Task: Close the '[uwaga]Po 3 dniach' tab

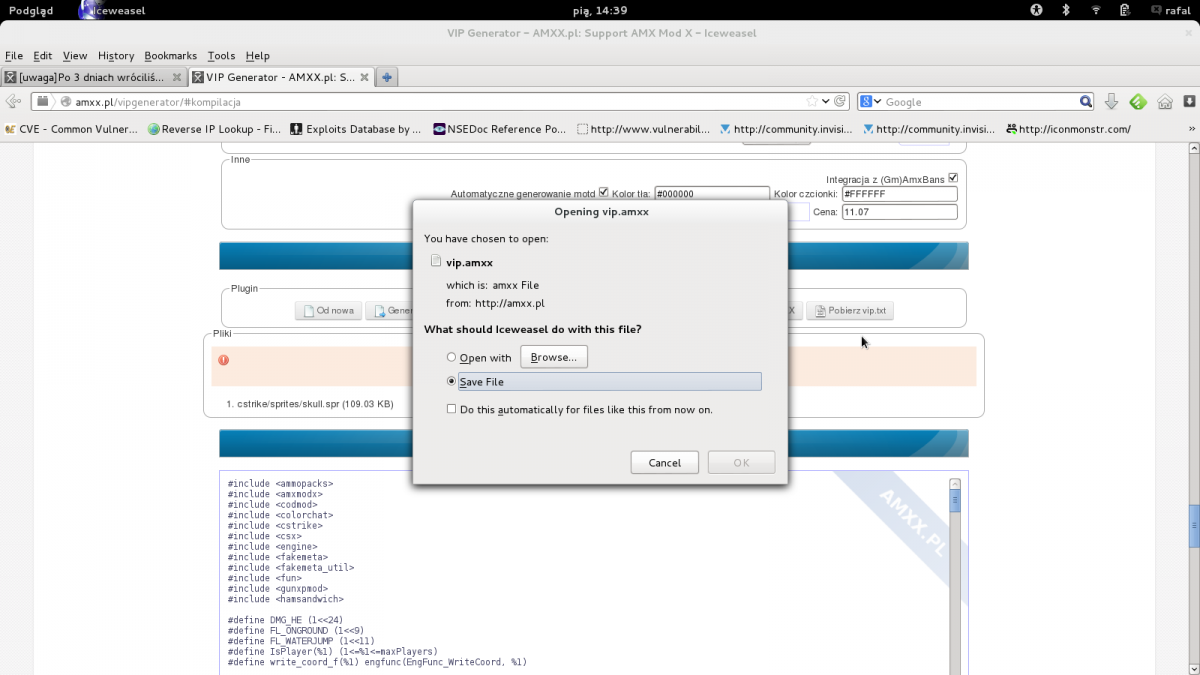Action: click(177, 77)
